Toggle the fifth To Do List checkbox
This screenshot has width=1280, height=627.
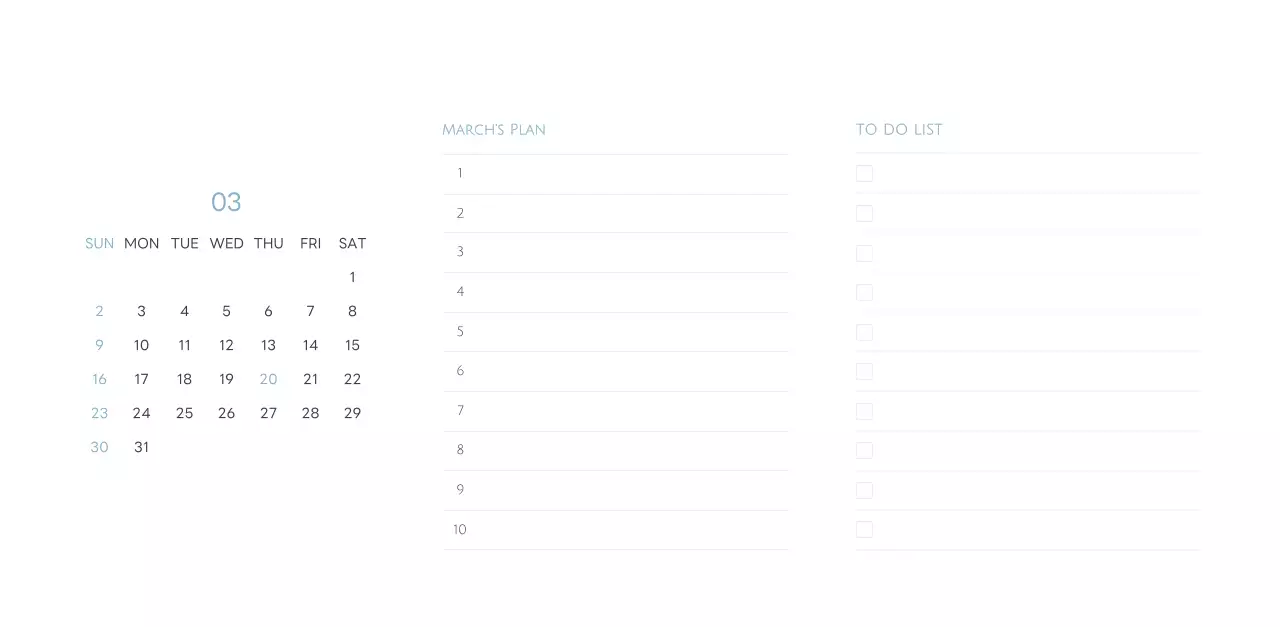point(864,332)
